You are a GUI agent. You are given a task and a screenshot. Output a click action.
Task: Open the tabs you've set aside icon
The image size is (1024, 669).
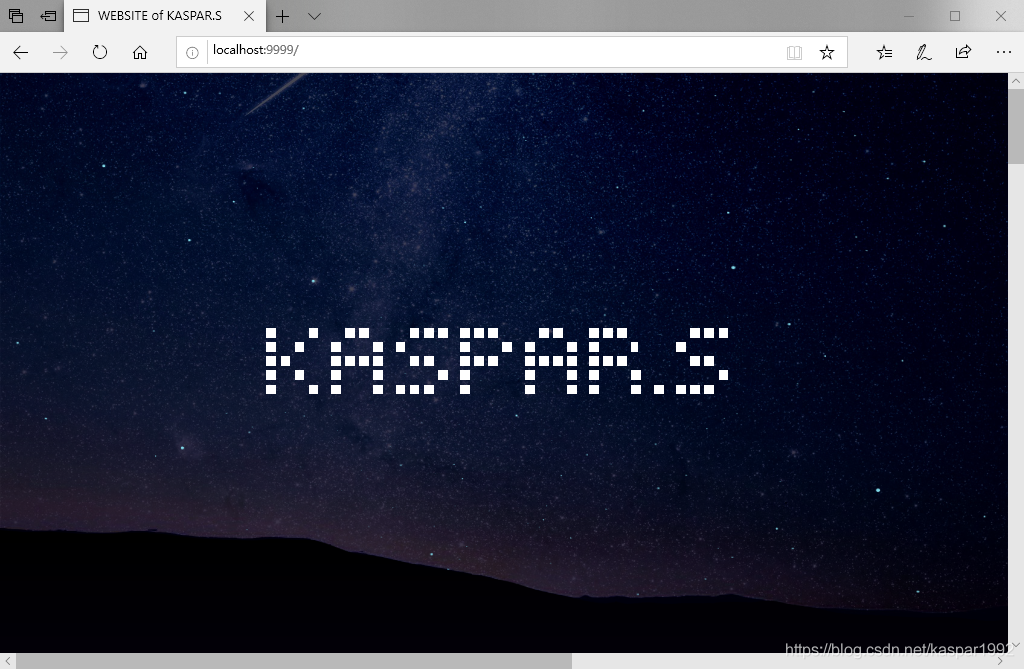[16, 16]
